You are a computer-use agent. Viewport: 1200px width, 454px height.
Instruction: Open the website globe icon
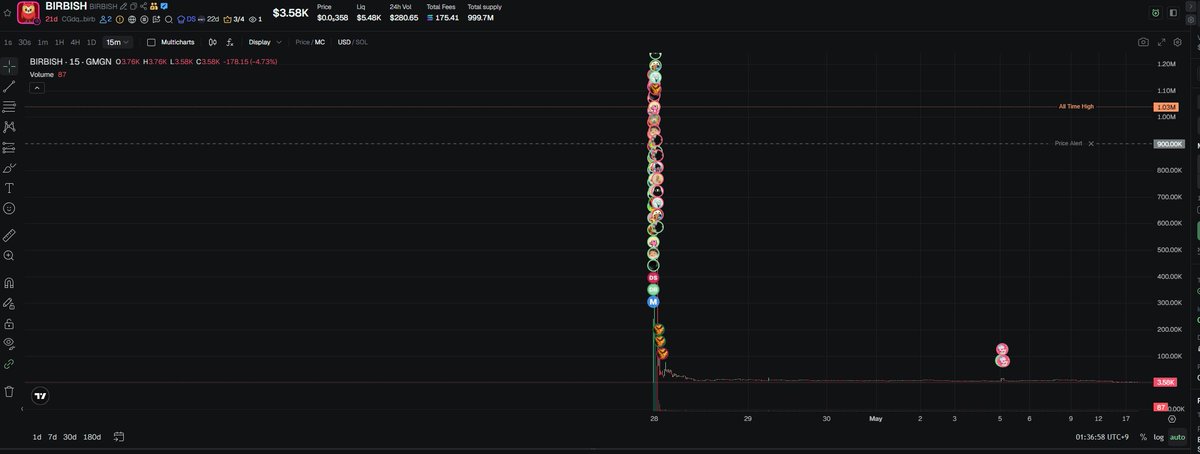[132, 19]
